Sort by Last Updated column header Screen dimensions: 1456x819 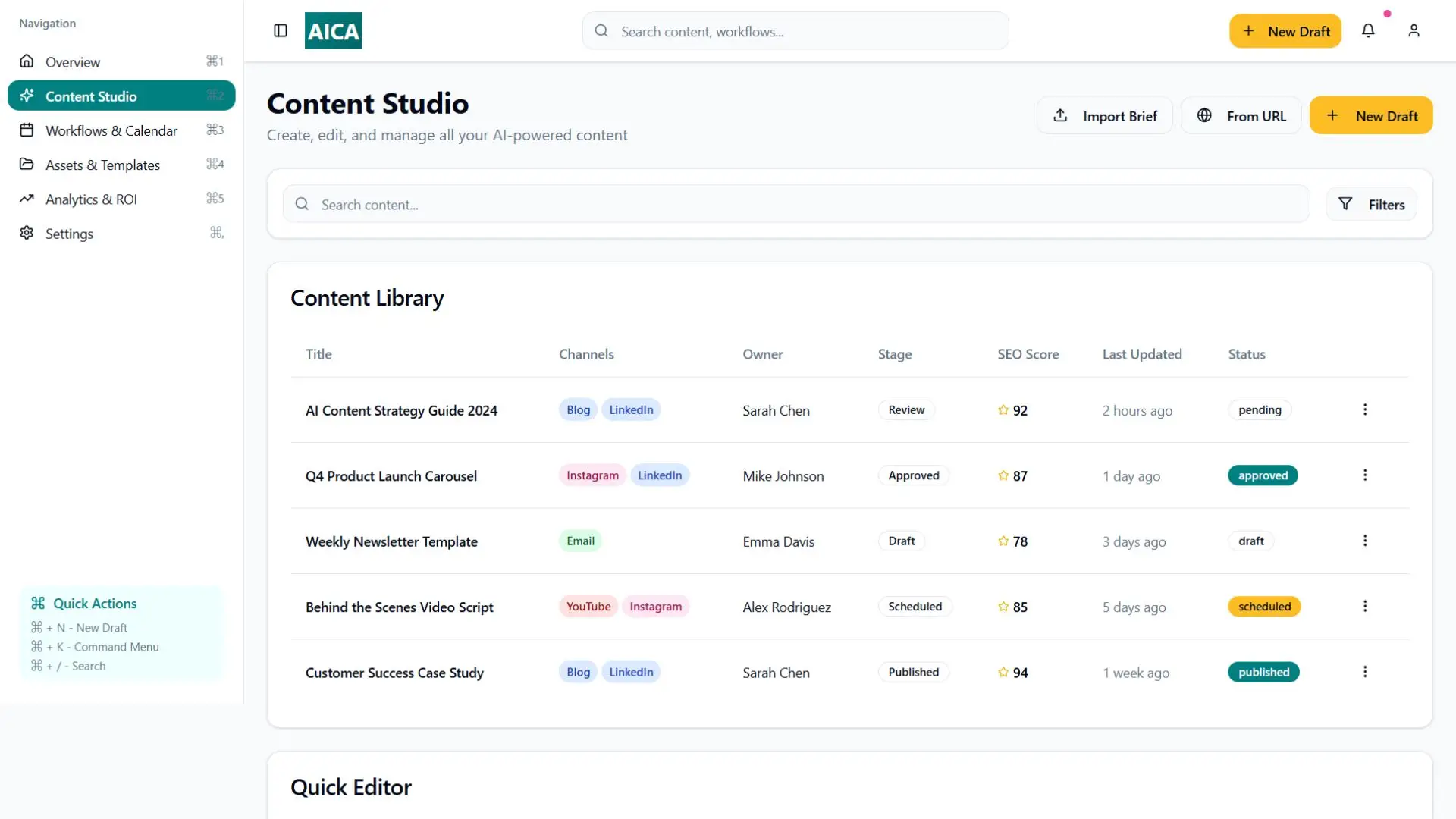coord(1142,354)
